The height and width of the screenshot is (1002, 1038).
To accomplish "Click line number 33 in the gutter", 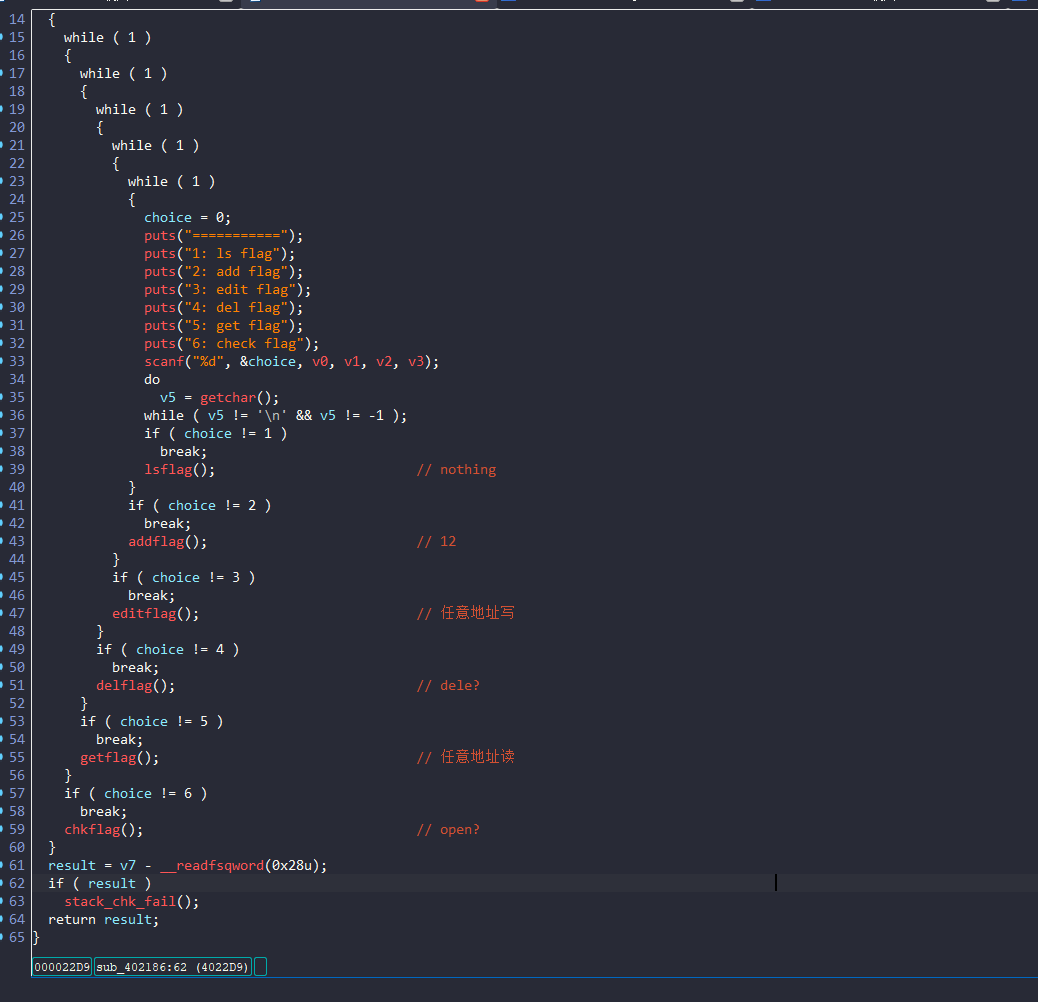I will coord(17,361).
